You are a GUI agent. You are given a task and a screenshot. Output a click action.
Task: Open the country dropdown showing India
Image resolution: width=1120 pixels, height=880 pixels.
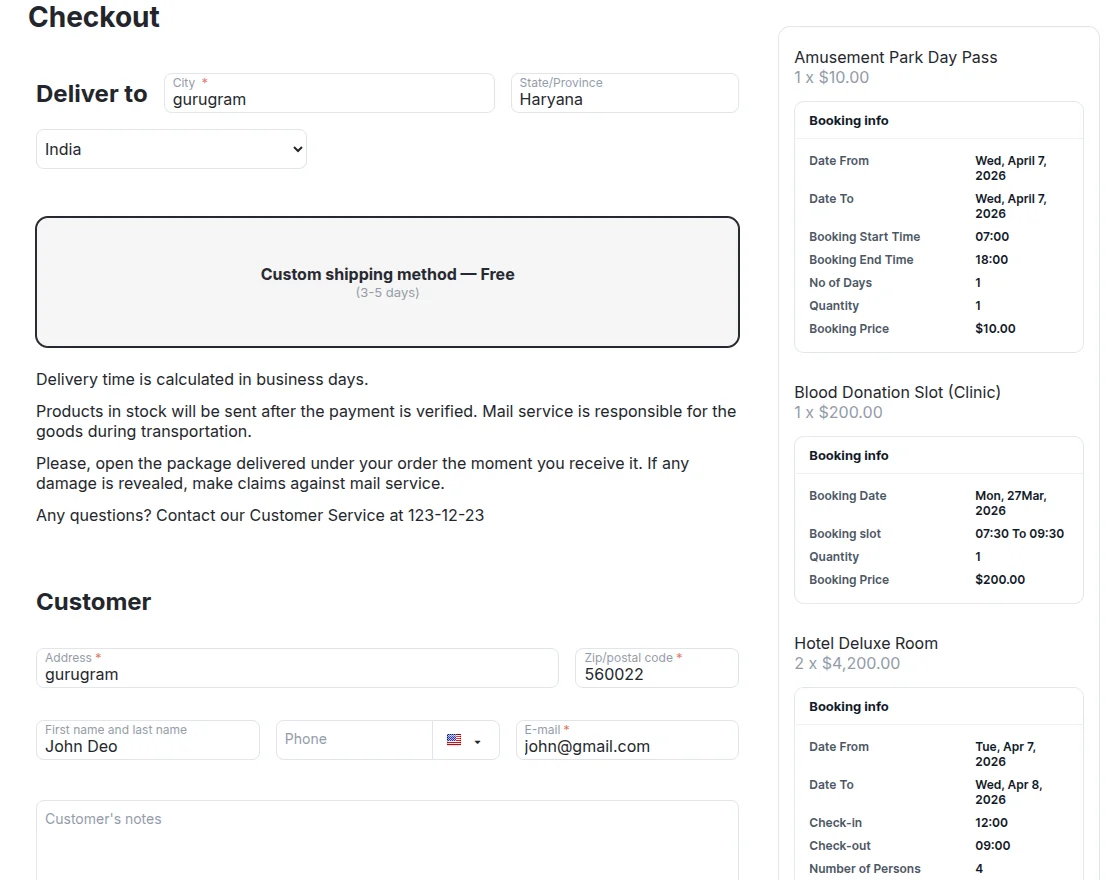click(170, 148)
